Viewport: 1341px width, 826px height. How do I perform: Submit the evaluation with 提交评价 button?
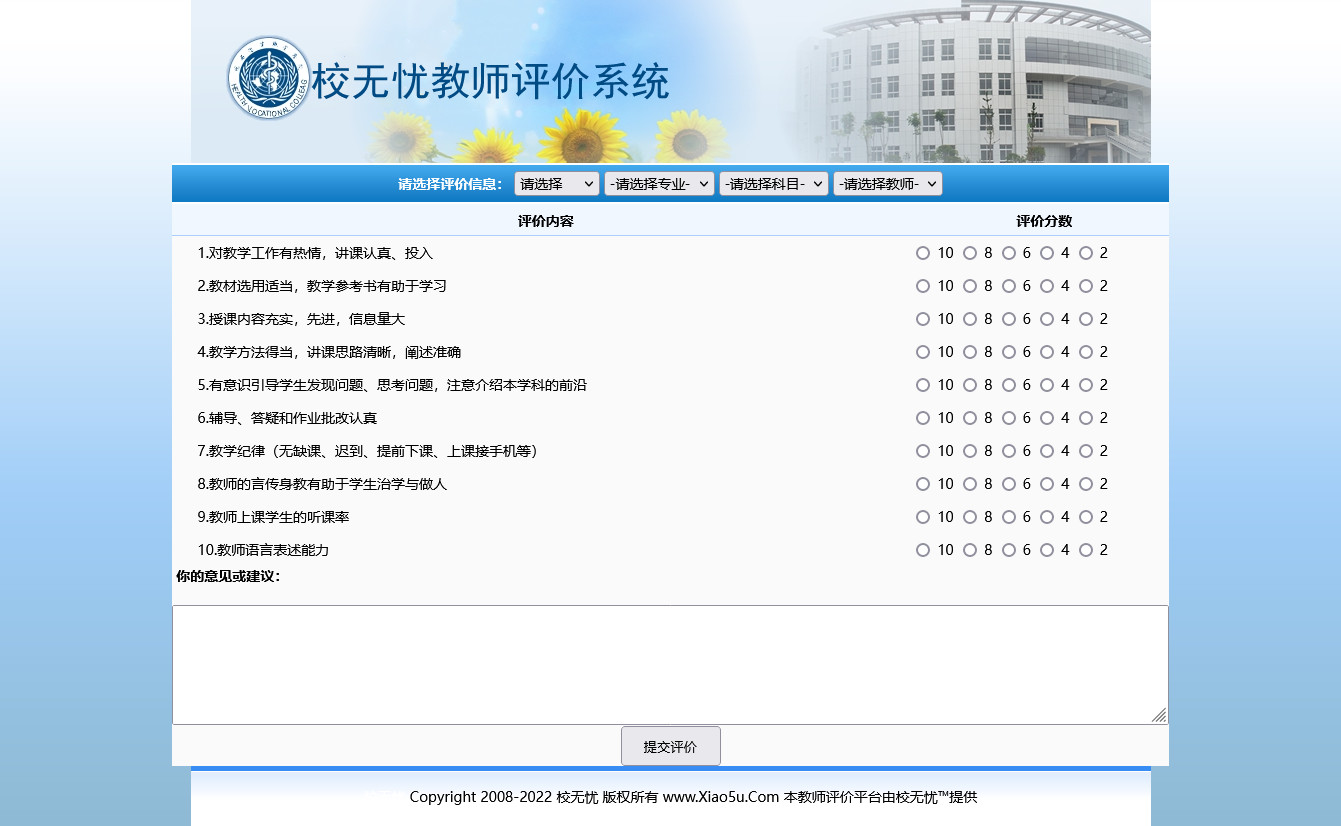670,746
